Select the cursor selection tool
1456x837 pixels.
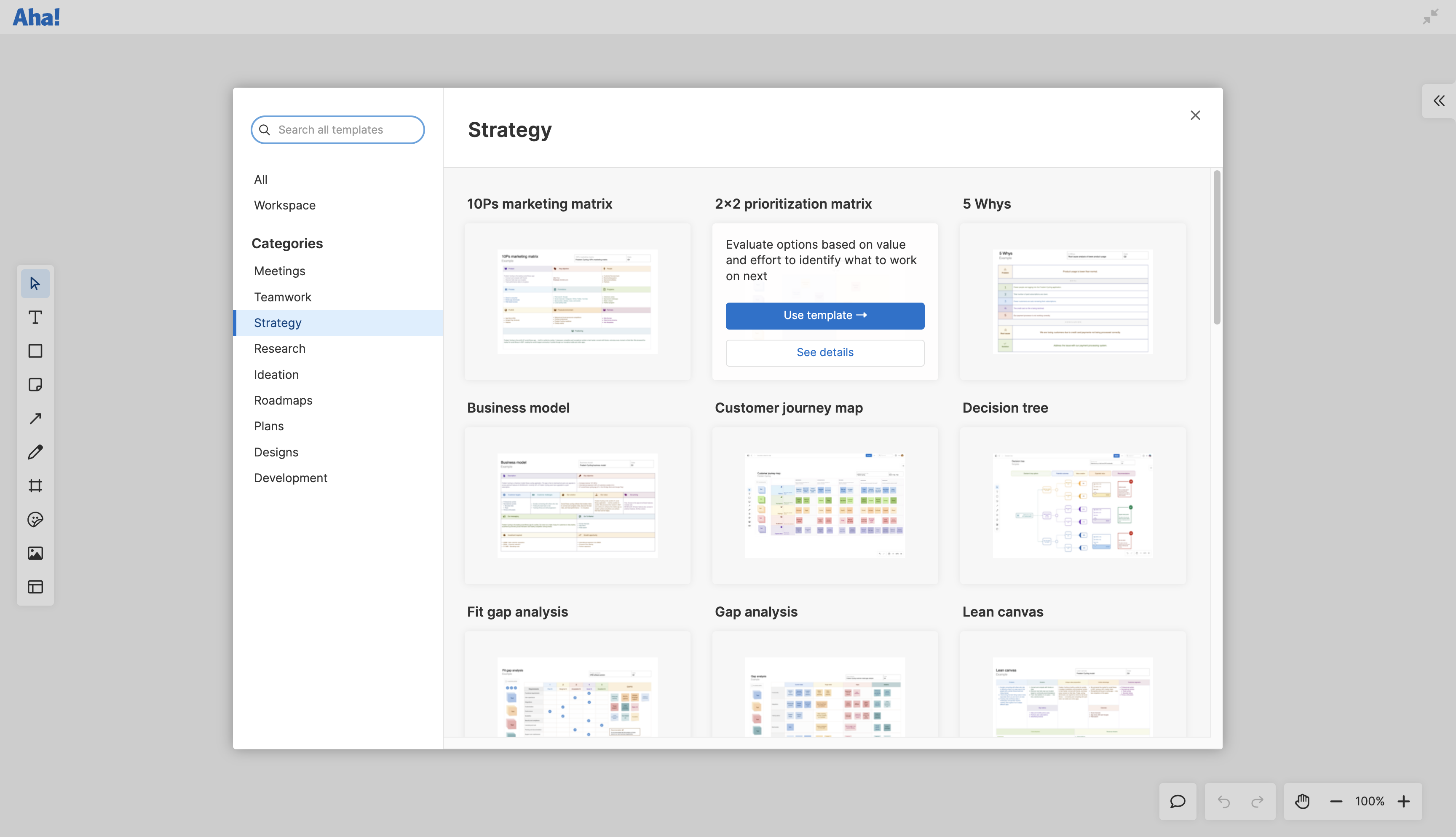pos(35,283)
